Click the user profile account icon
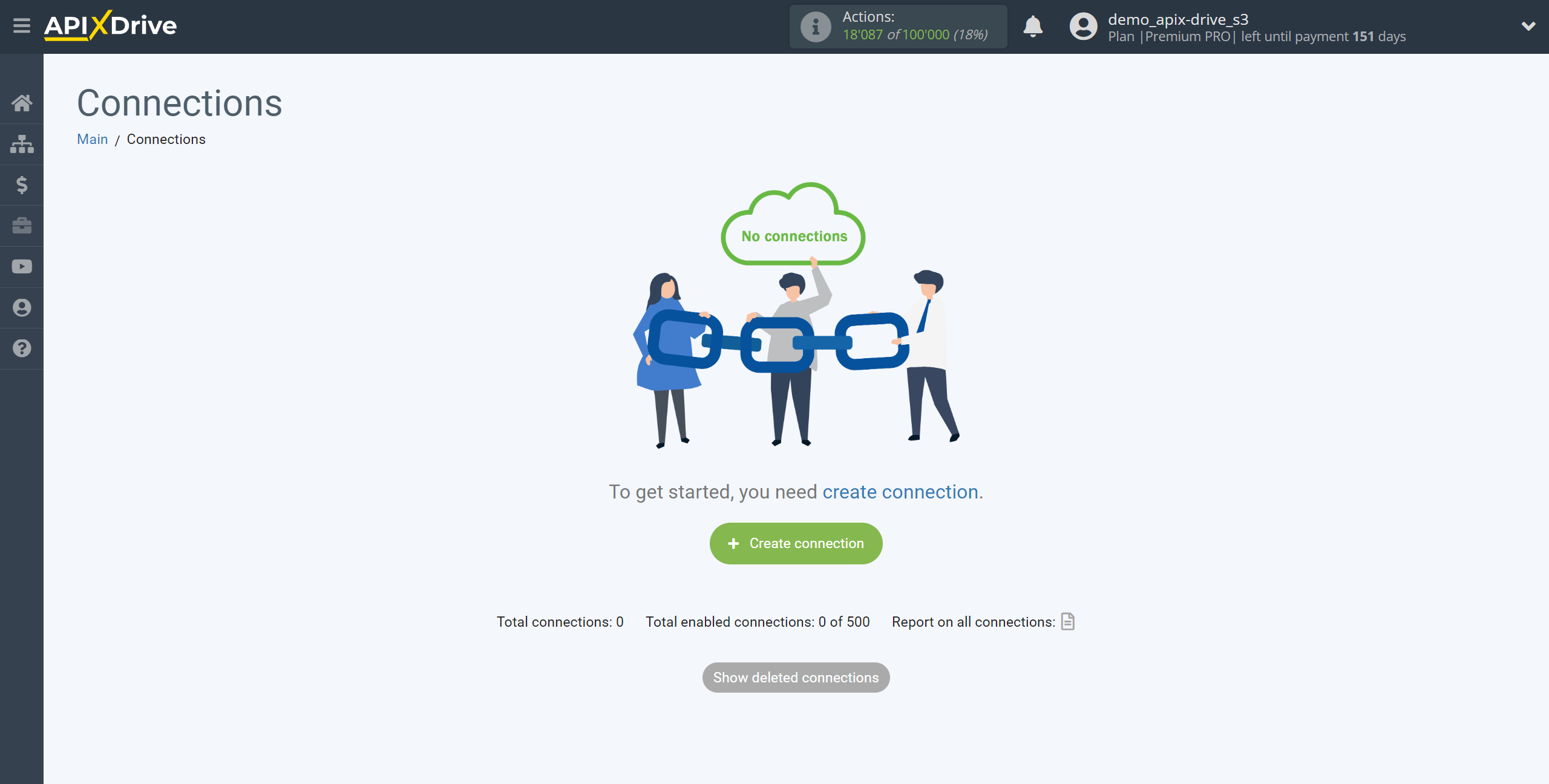The height and width of the screenshot is (784, 1549). coord(1082,26)
